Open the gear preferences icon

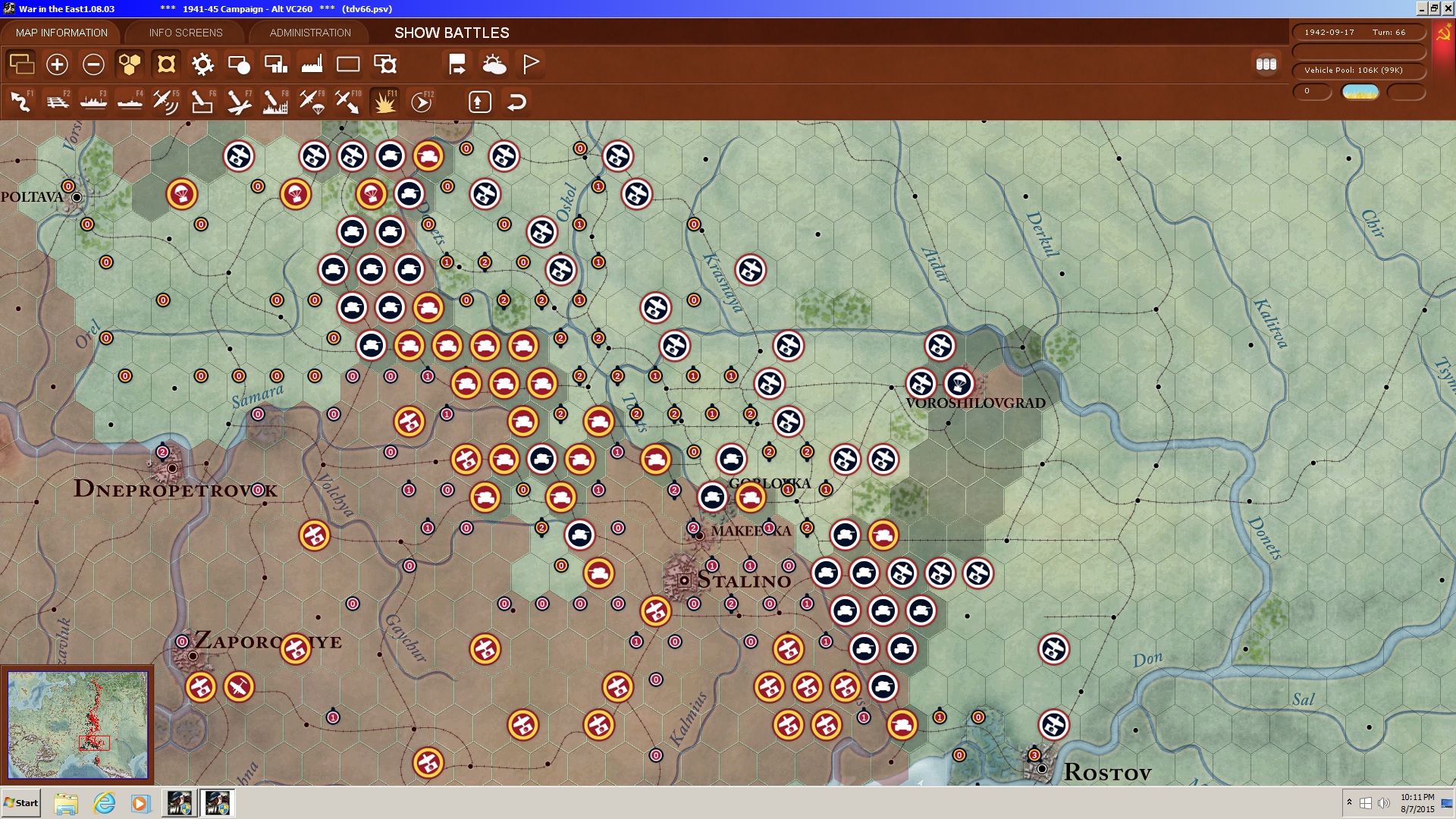tap(202, 64)
